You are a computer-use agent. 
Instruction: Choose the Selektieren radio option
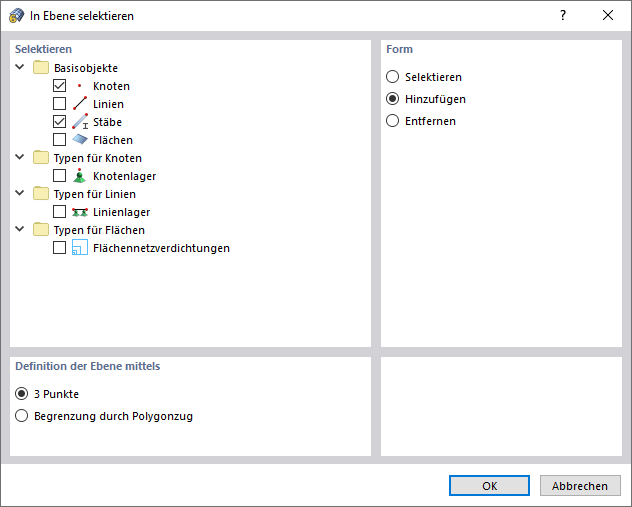click(393, 77)
